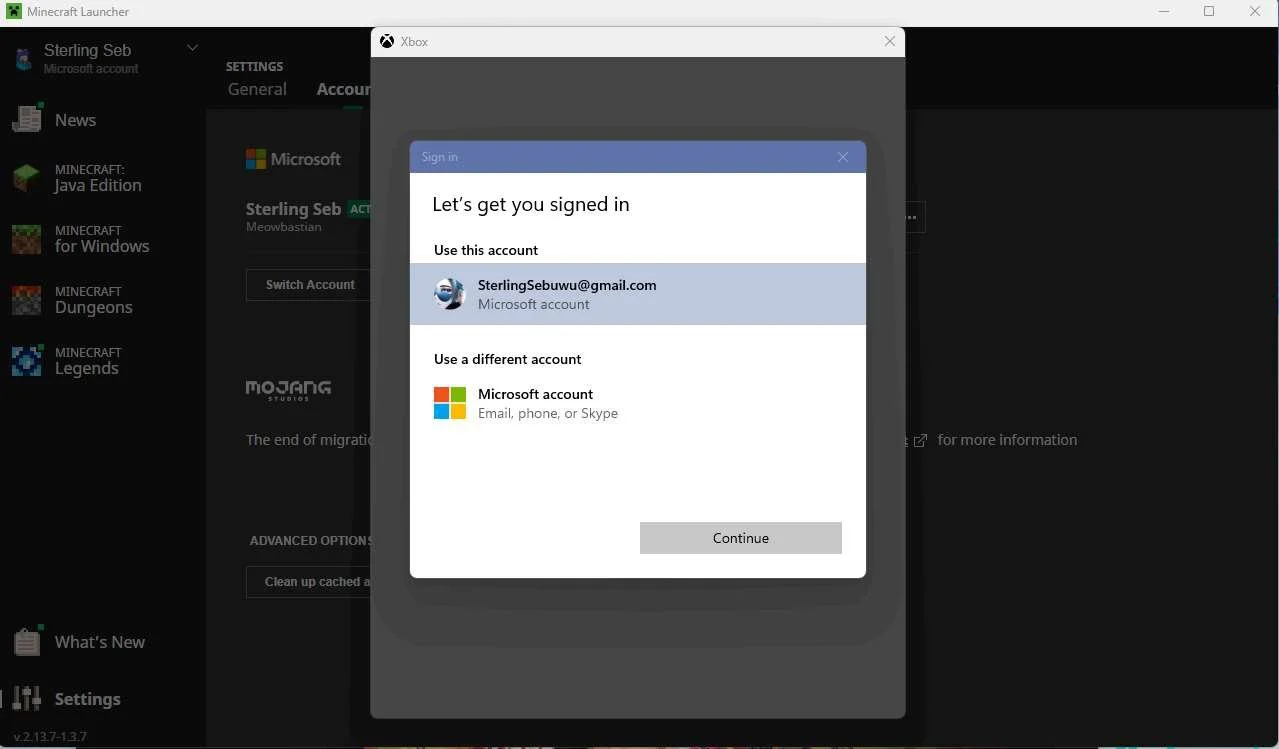Open Minecraft for Windows sidebar entry

[x=102, y=239]
